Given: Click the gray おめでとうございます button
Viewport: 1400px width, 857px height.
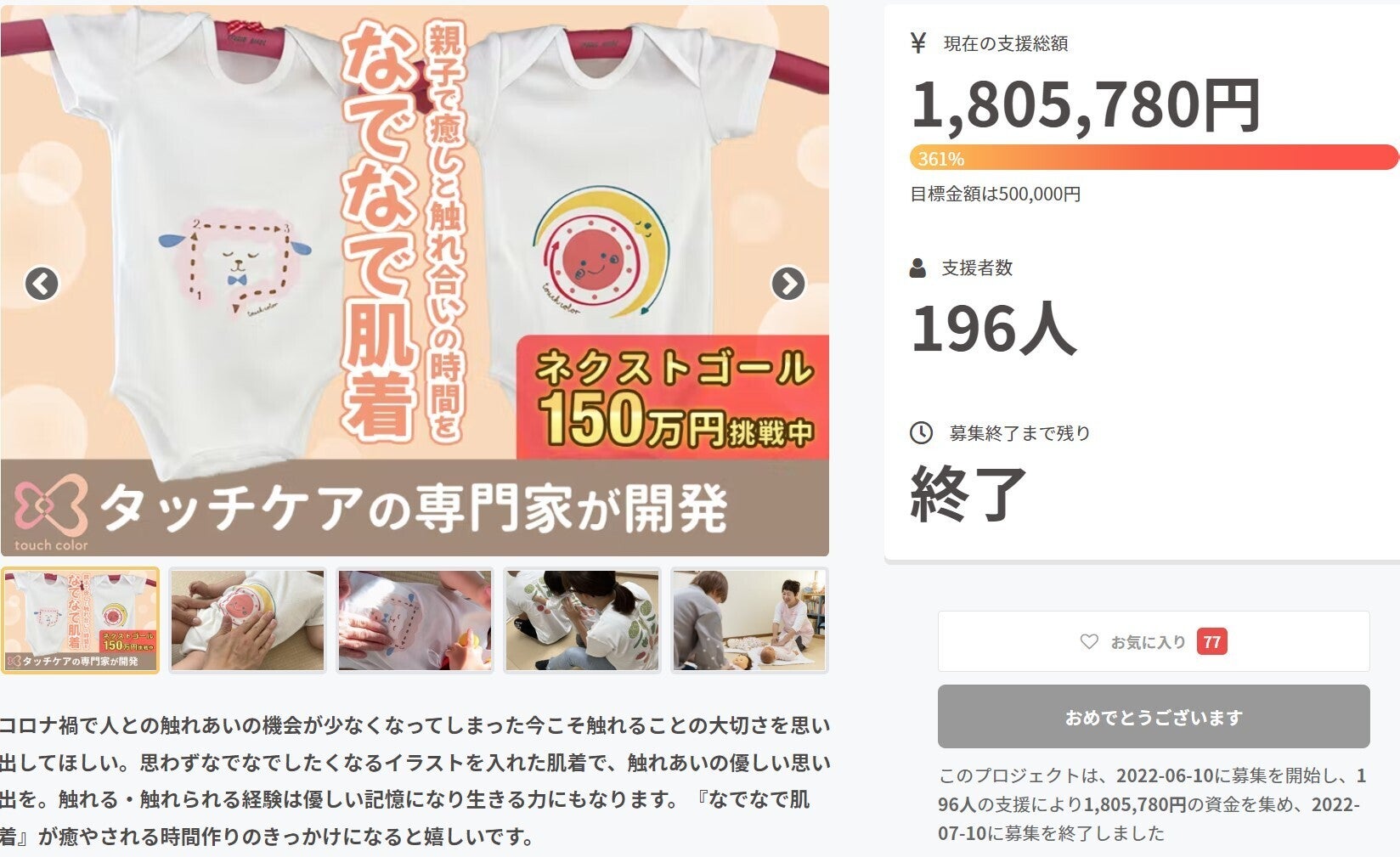Looking at the screenshot, I should [x=1154, y=717].
